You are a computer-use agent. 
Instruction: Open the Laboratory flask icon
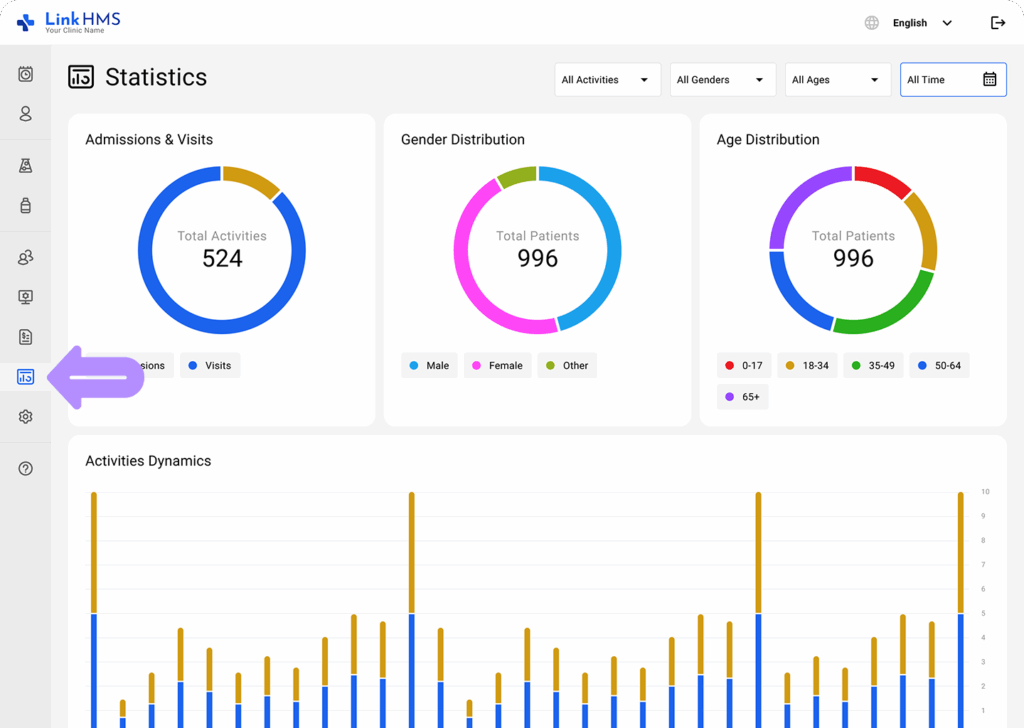coord(24,165)
